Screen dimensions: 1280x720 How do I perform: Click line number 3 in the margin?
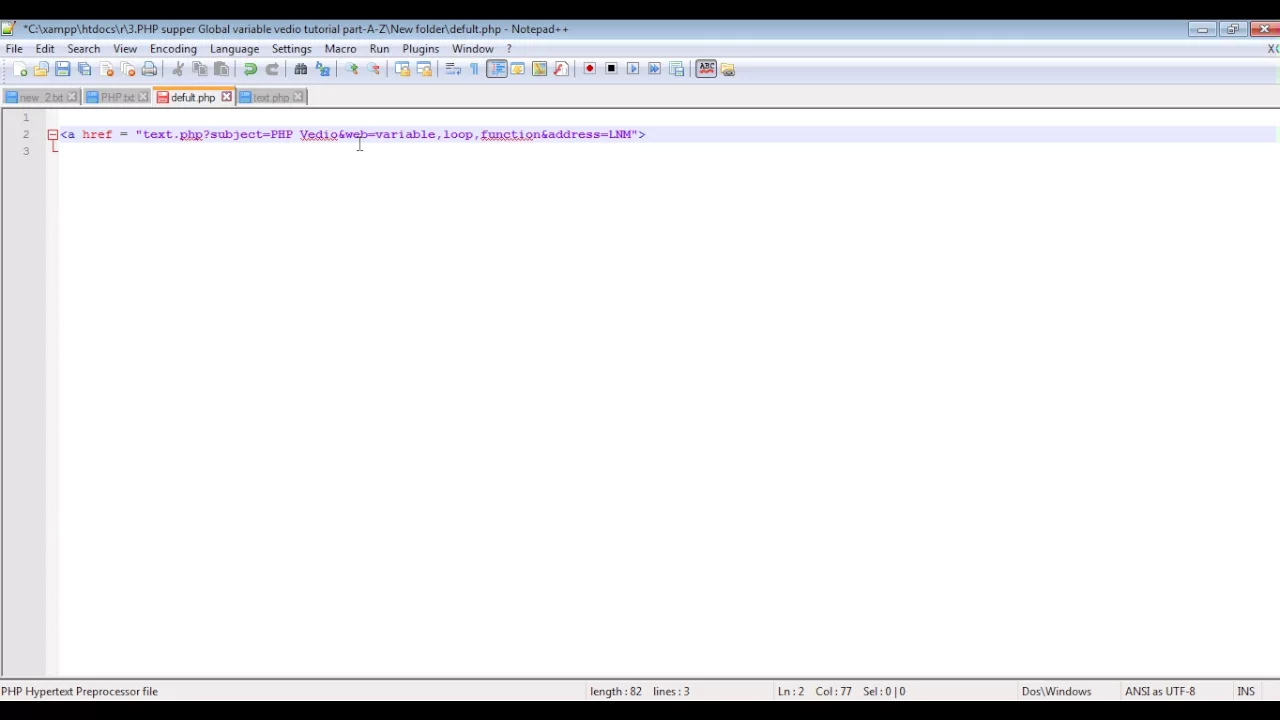coord(26,151)
